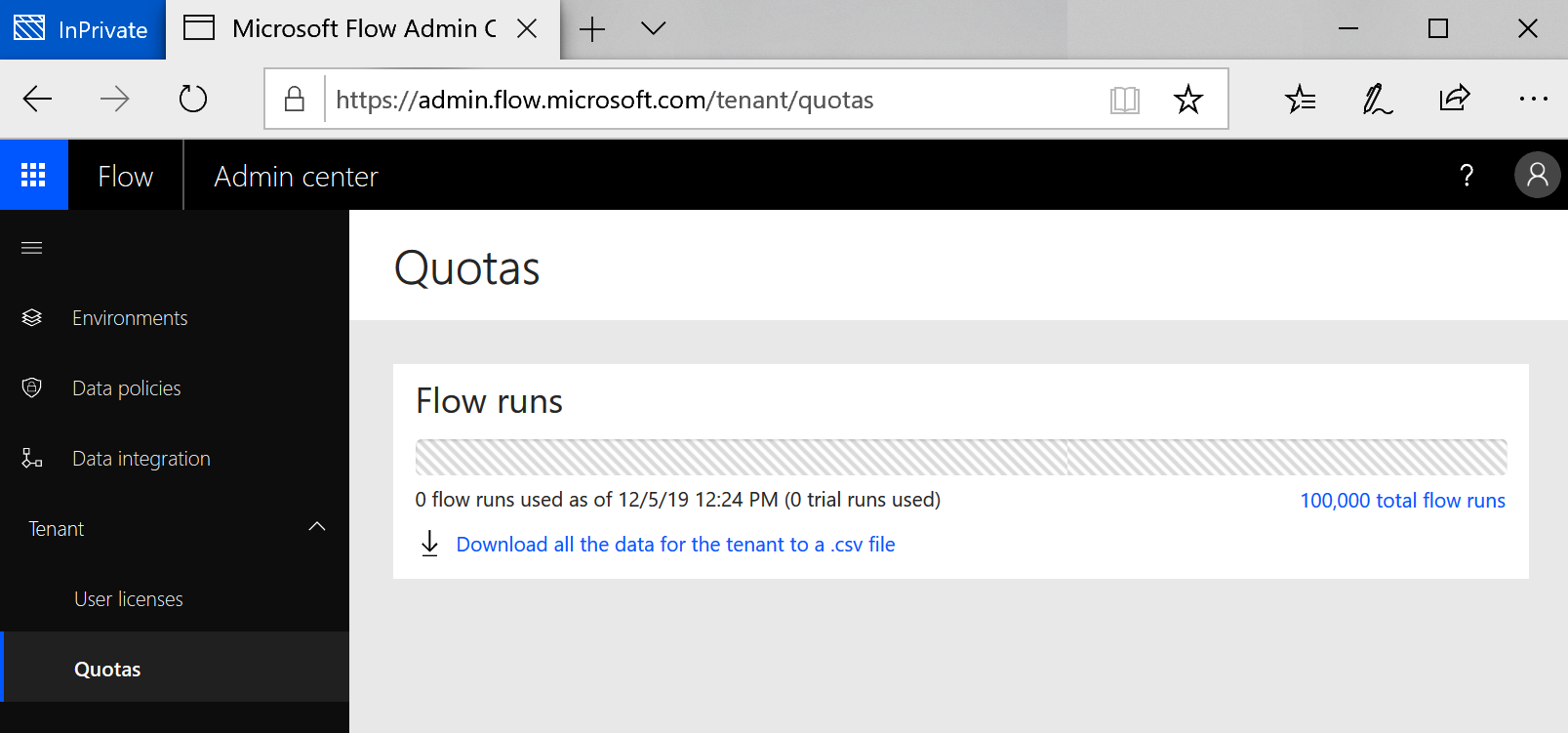Viewport: 1568px width, 733px height.
Task: Share this page icon
Action: 1454,99
